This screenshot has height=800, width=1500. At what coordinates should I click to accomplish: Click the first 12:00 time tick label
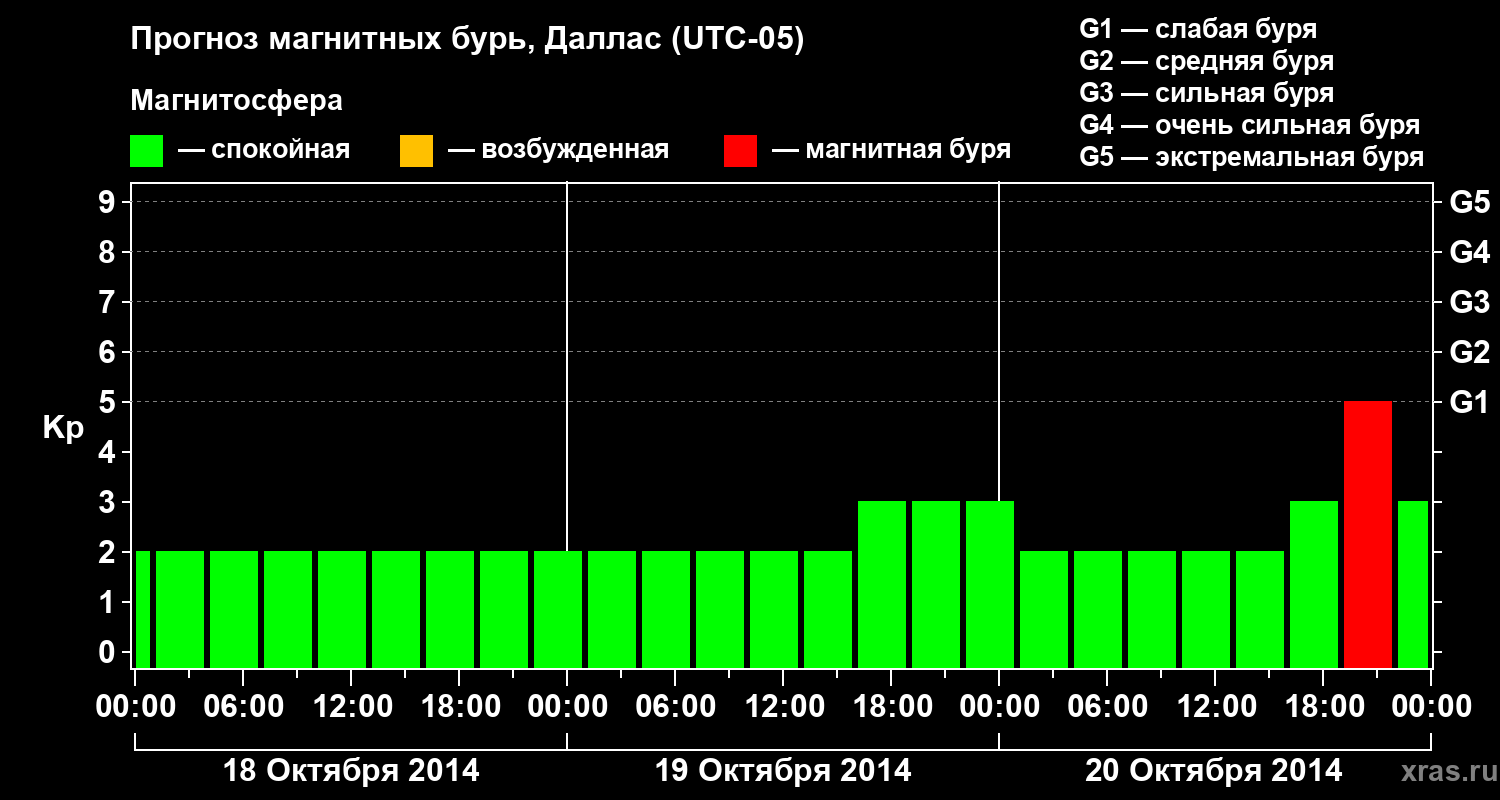tap(352, 706)
